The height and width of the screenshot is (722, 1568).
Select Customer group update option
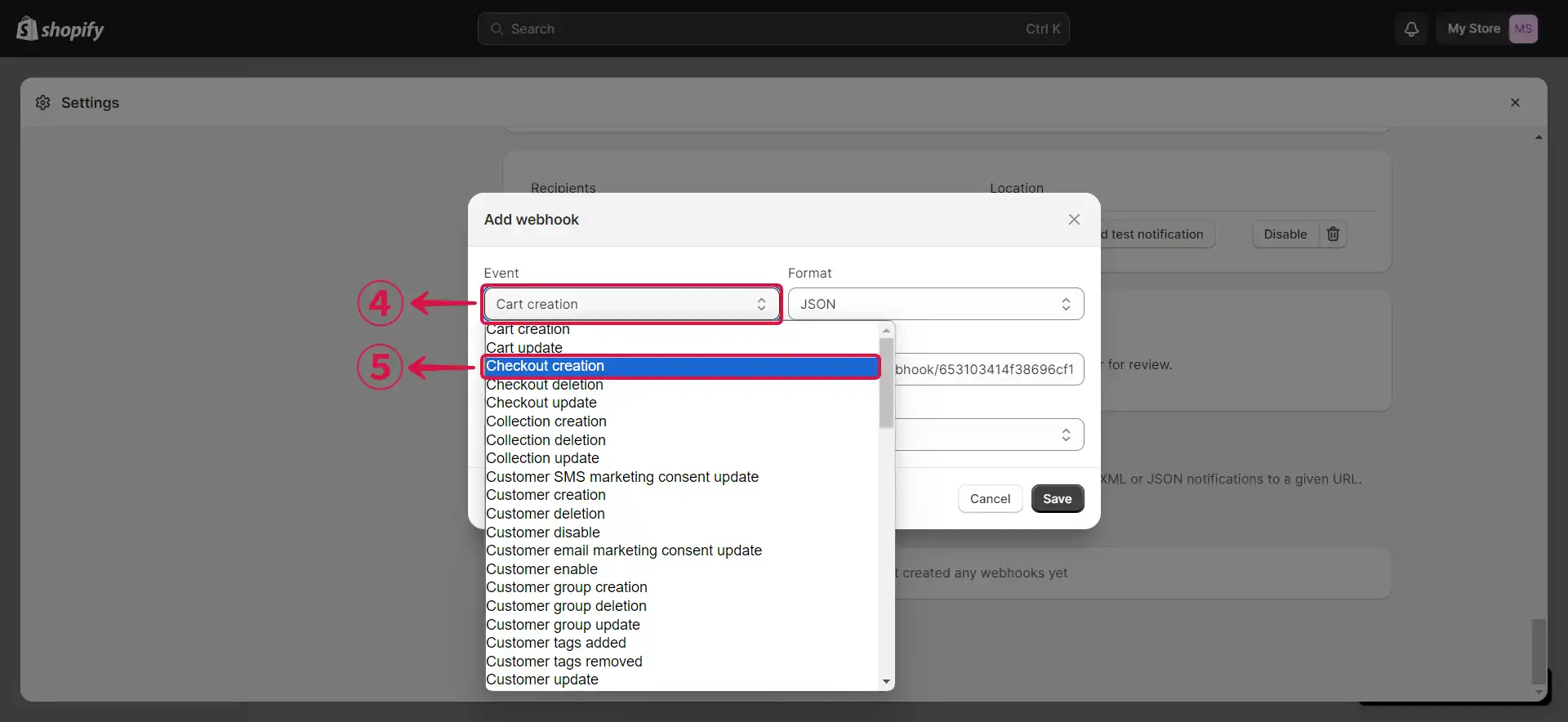(x=682, y=625)
